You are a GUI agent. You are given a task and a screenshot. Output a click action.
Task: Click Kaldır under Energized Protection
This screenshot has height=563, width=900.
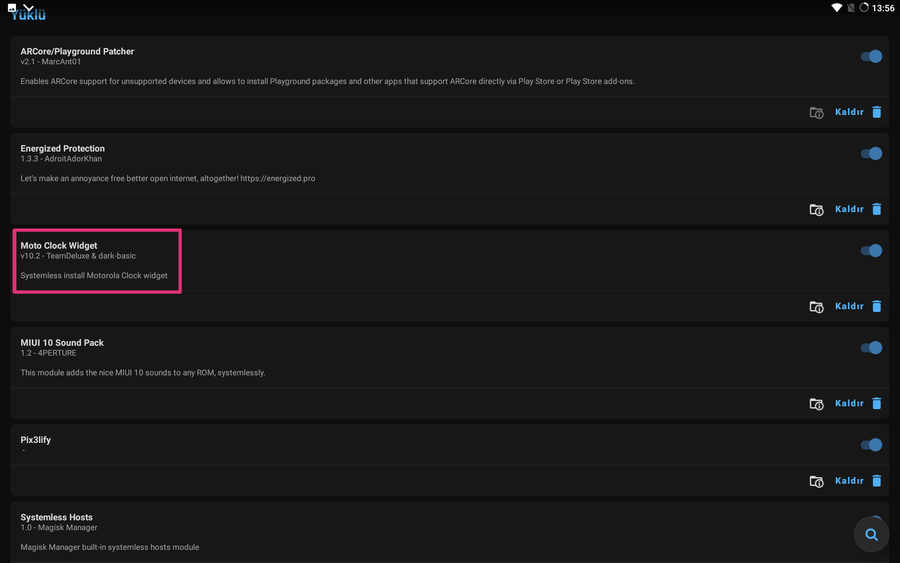tap(849, 209)
